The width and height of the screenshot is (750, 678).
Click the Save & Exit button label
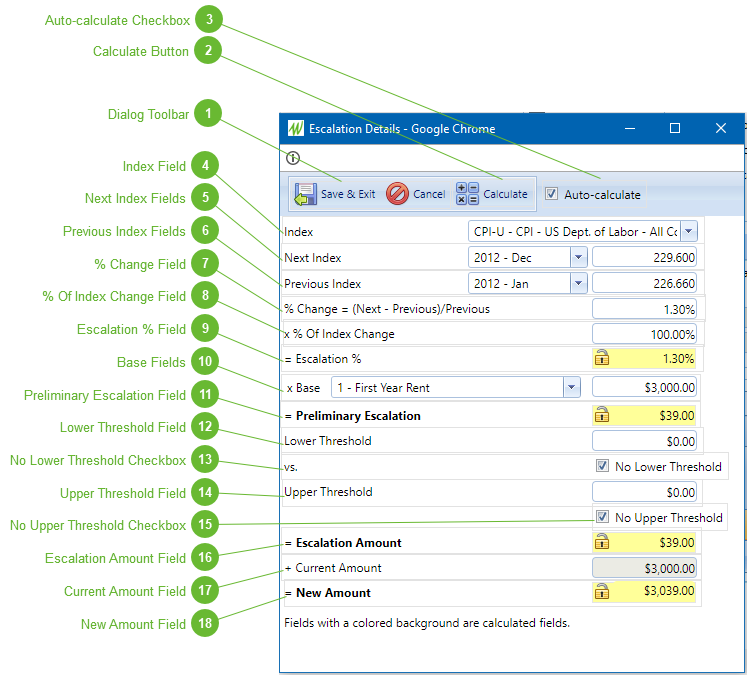click(348, 194)
